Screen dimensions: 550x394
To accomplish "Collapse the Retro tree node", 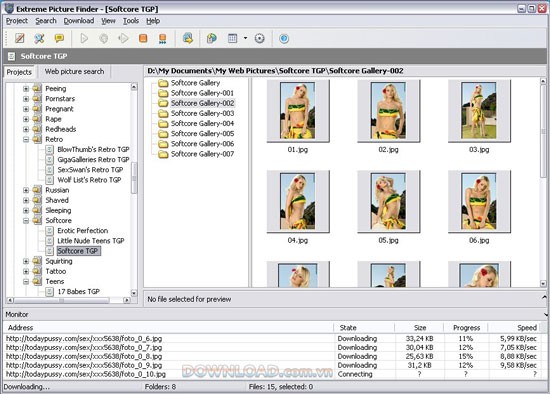I will 26,140.
